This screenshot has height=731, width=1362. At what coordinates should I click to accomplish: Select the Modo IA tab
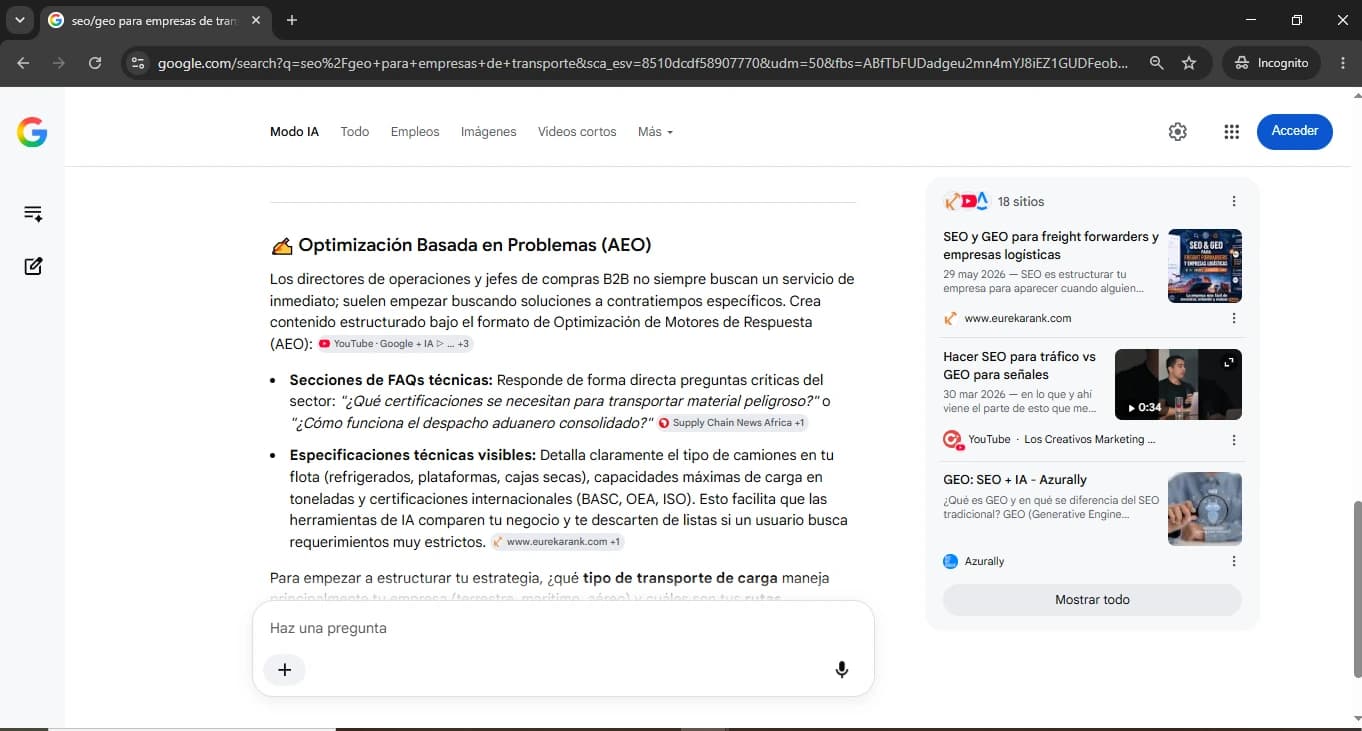coord(294,132)
